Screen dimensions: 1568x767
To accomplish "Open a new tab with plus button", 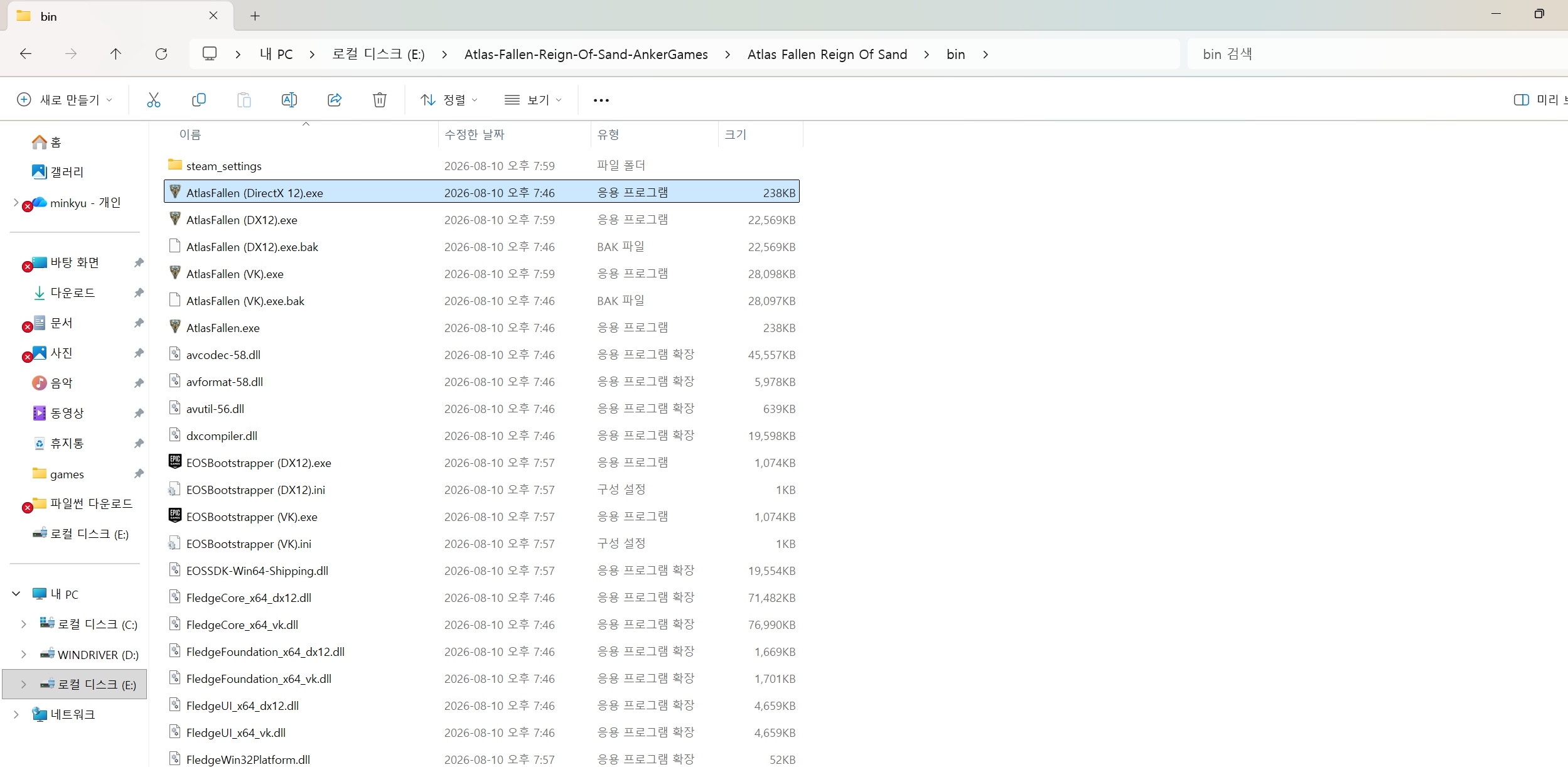I will [x=255, y=16].
